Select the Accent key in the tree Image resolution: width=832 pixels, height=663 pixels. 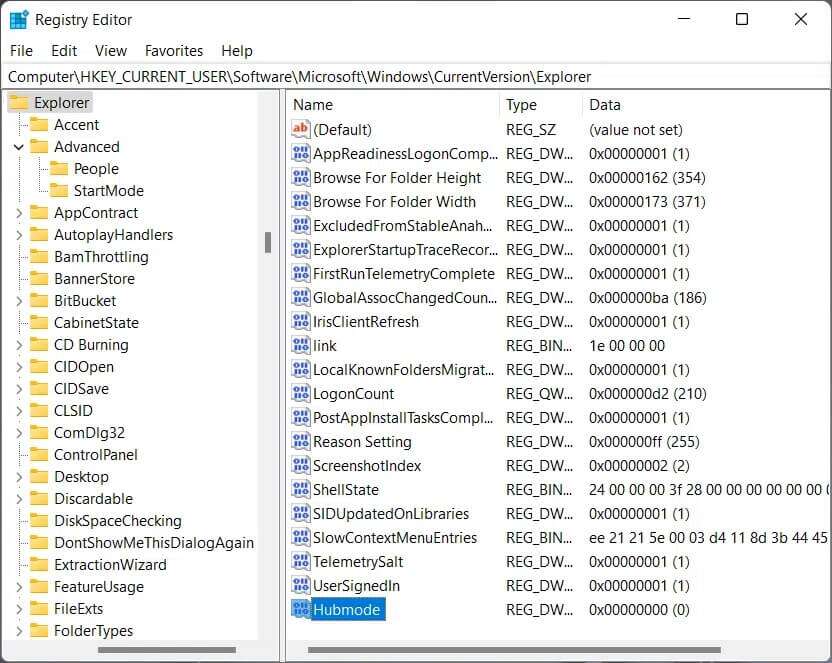coord(76,125)
